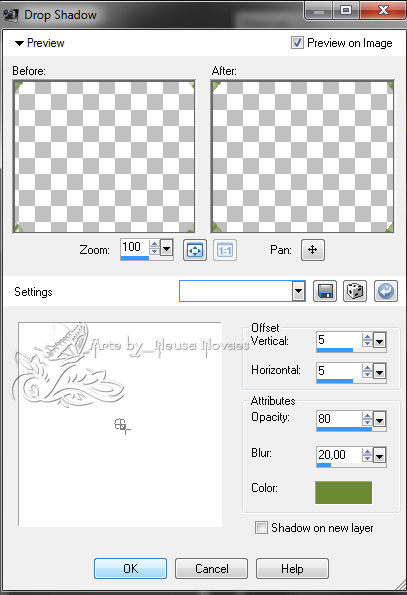Click the Help button
Image resolution: width=407 pixels, height=595 pixels.
click(x=292, y=568)
